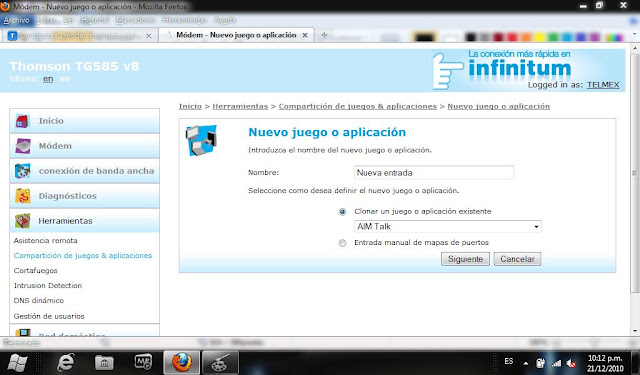Open the Historial menu
The width and height of the screenshot is (640, 375).
click(95, 20)
